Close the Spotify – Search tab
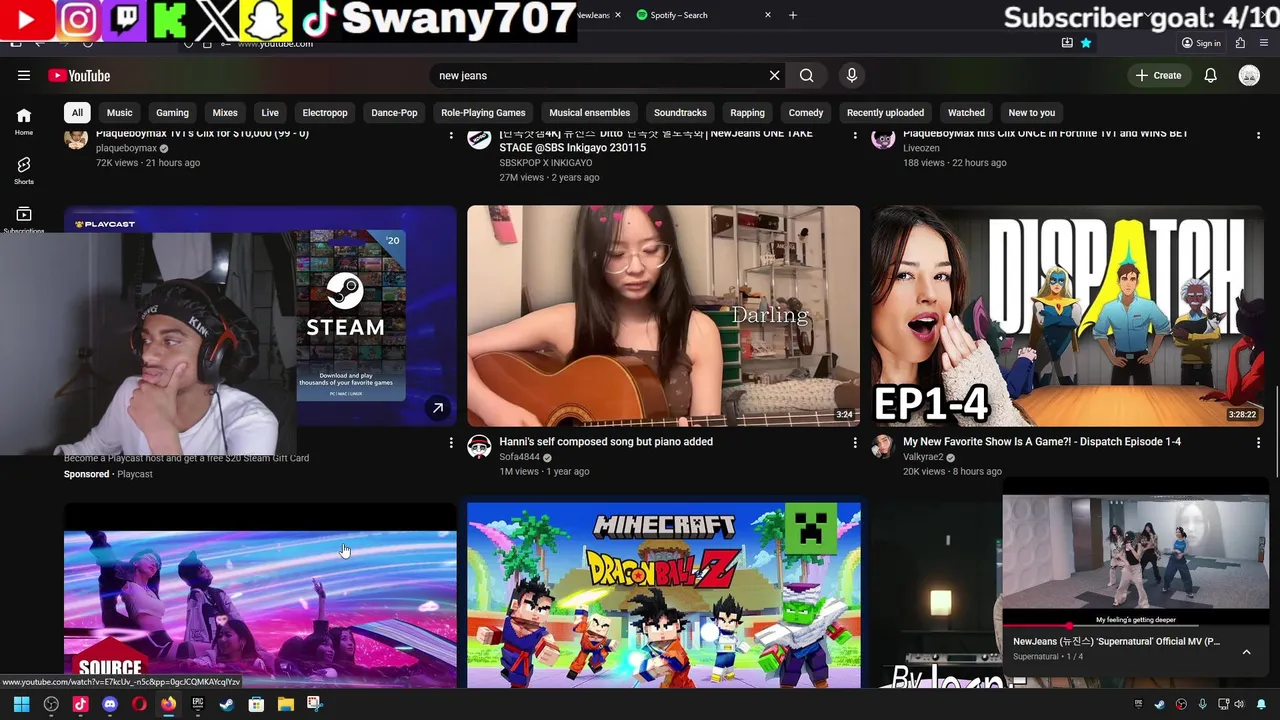The height and width of the screenshot is (720, 1280). coord(768,15)
